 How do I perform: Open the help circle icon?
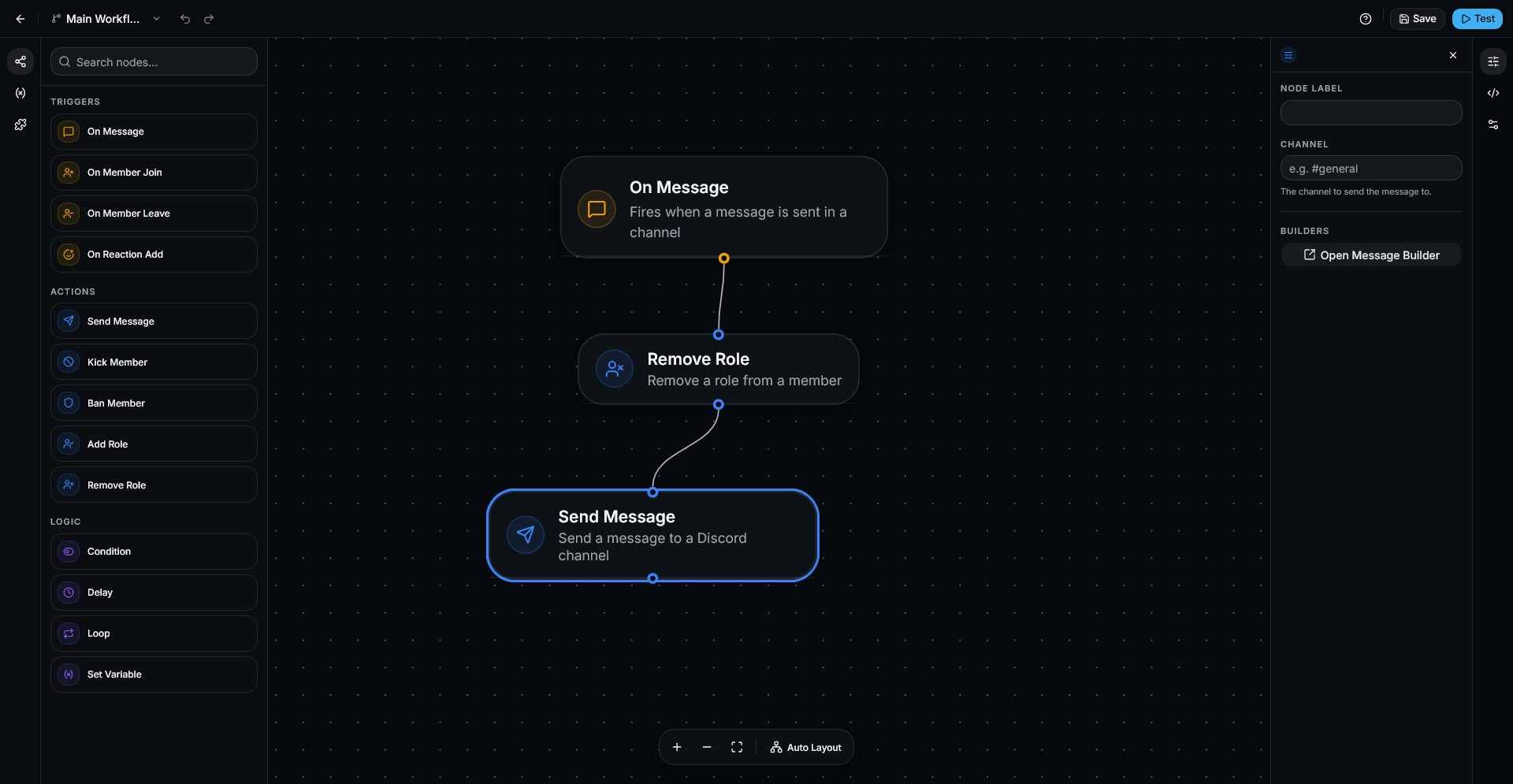pos(1366,19)
